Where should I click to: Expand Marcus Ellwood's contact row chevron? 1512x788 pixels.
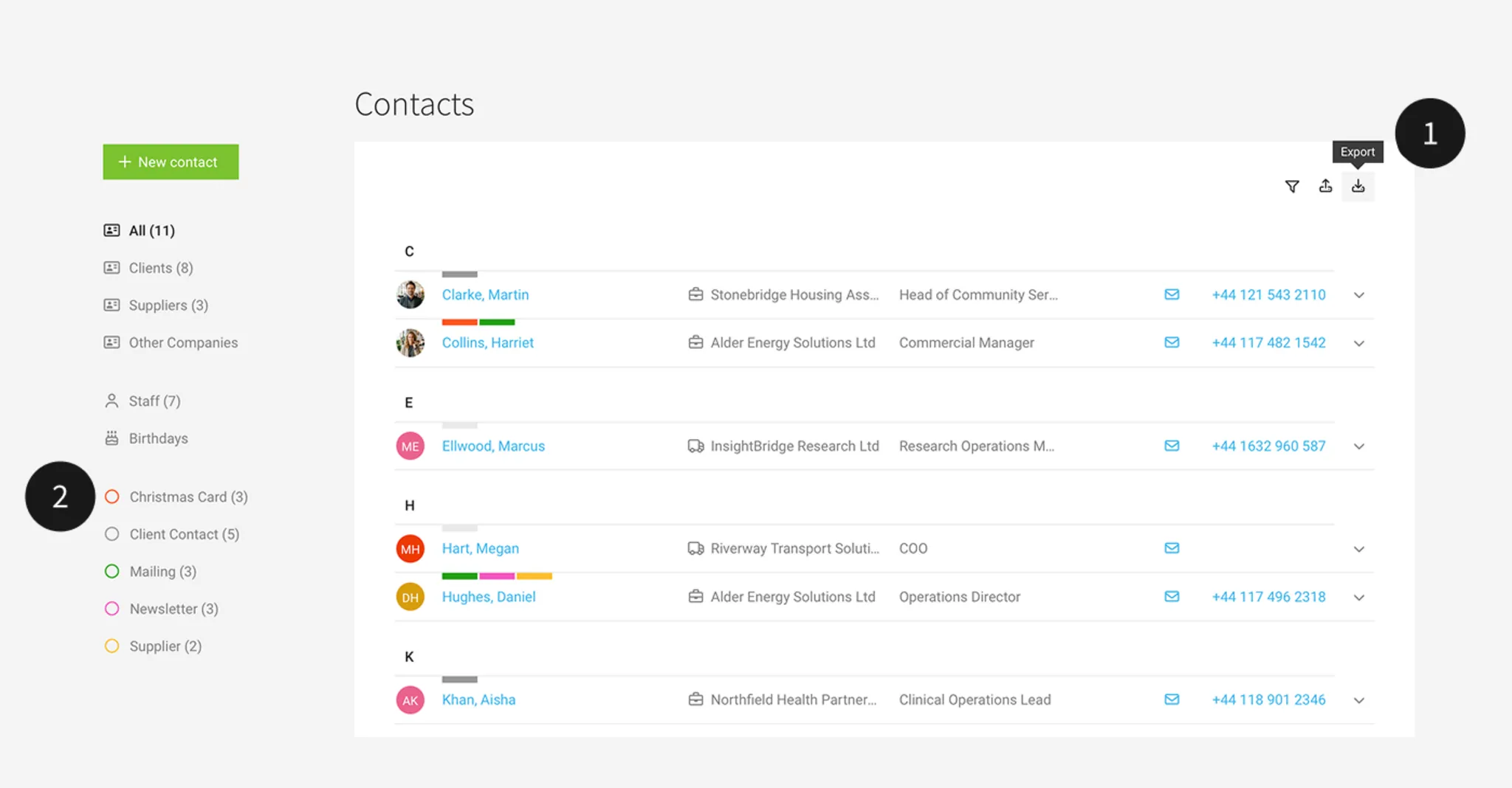tap(1359, 446)
